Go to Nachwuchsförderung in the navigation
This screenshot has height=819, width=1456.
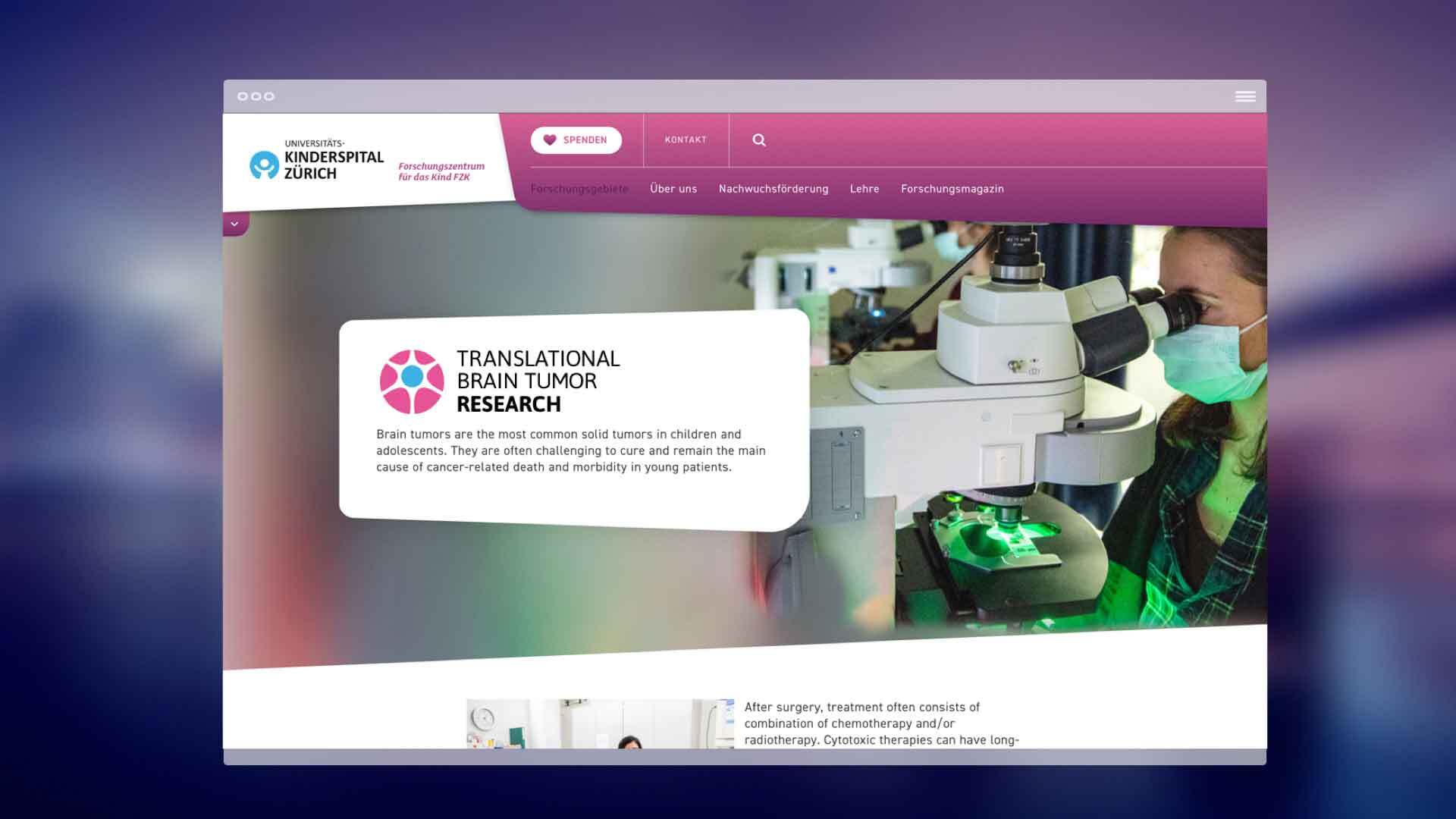773,189
